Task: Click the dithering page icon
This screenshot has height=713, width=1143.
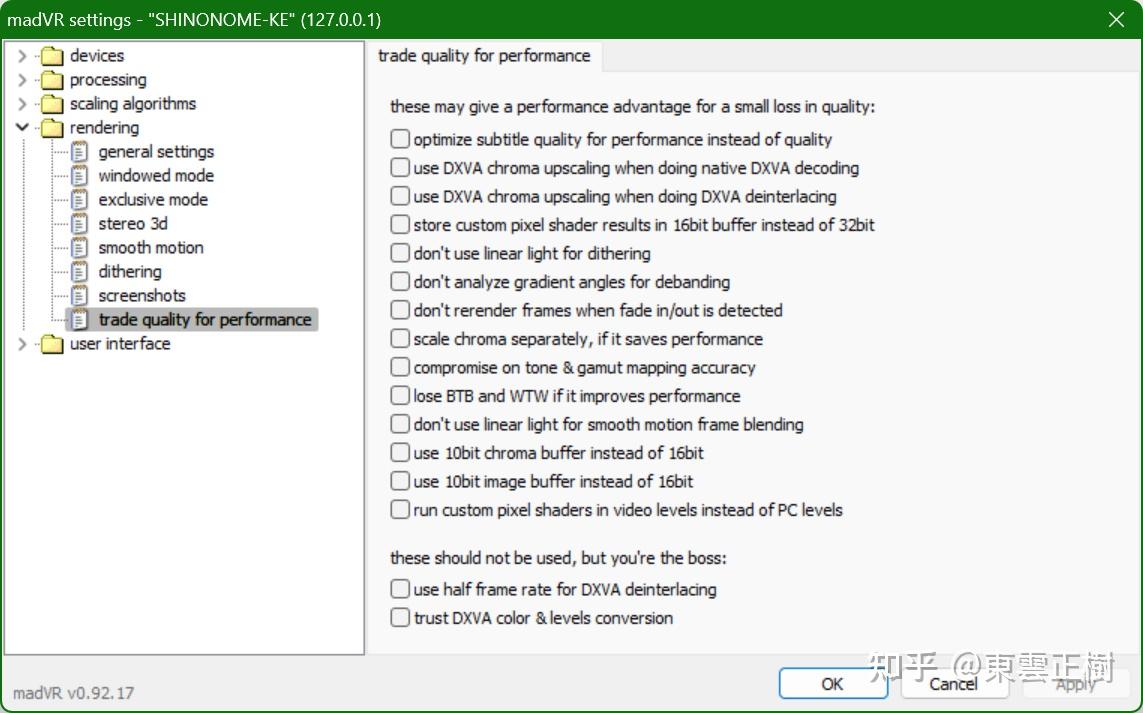Action: (x=79, y=272)
